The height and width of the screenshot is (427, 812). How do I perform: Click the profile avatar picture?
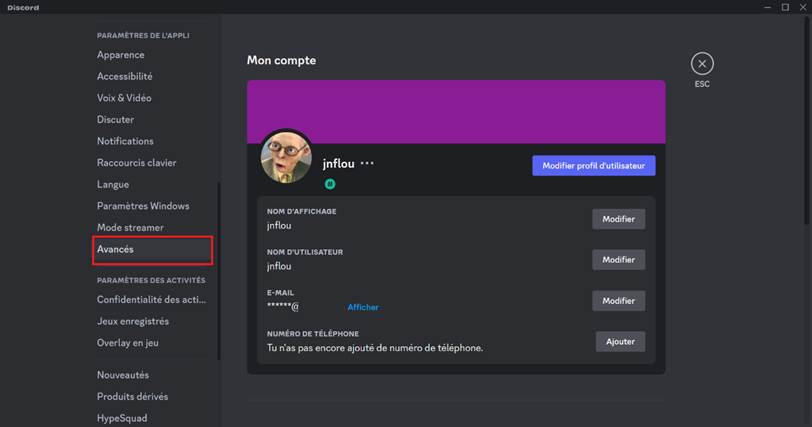tap(286, 156)
